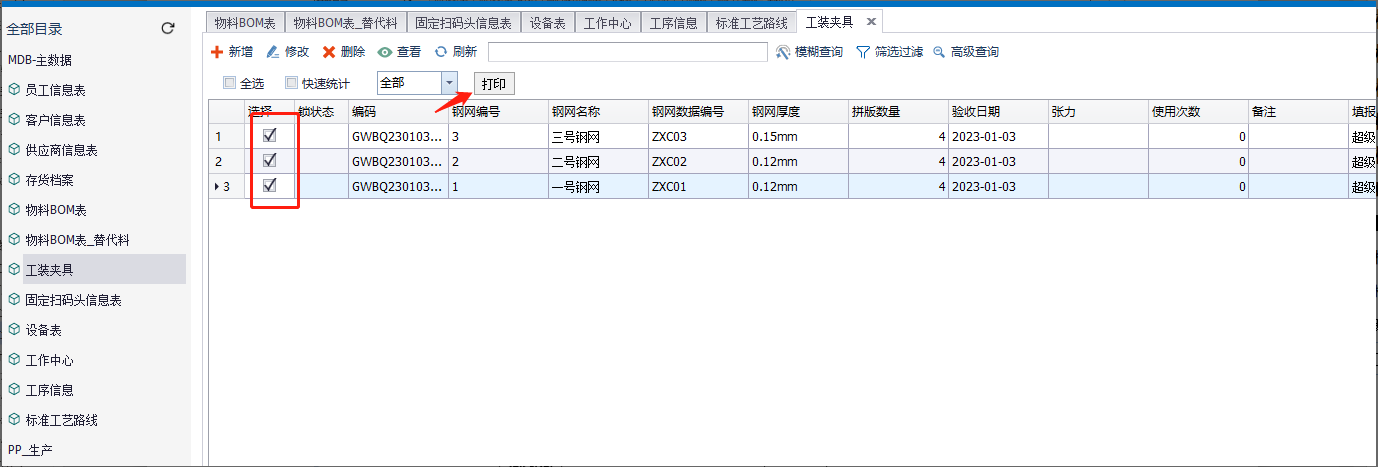This screenshot has width=1378, height=467.
Task: Uncheck the row for 一号钢网
Action: click(x=269, y=186)
